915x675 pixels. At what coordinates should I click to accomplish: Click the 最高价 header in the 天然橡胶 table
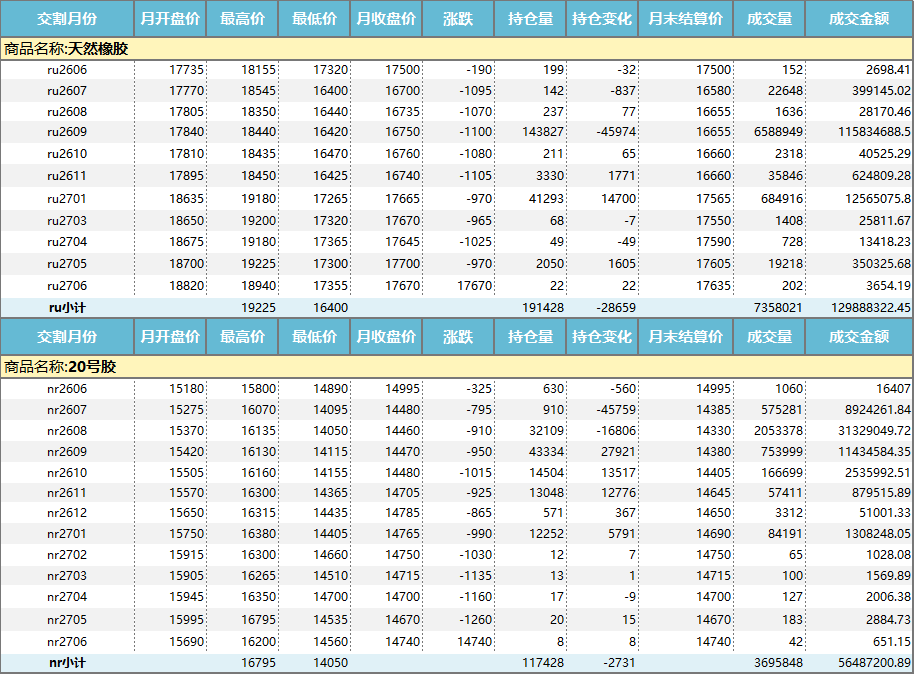[242, 19]
